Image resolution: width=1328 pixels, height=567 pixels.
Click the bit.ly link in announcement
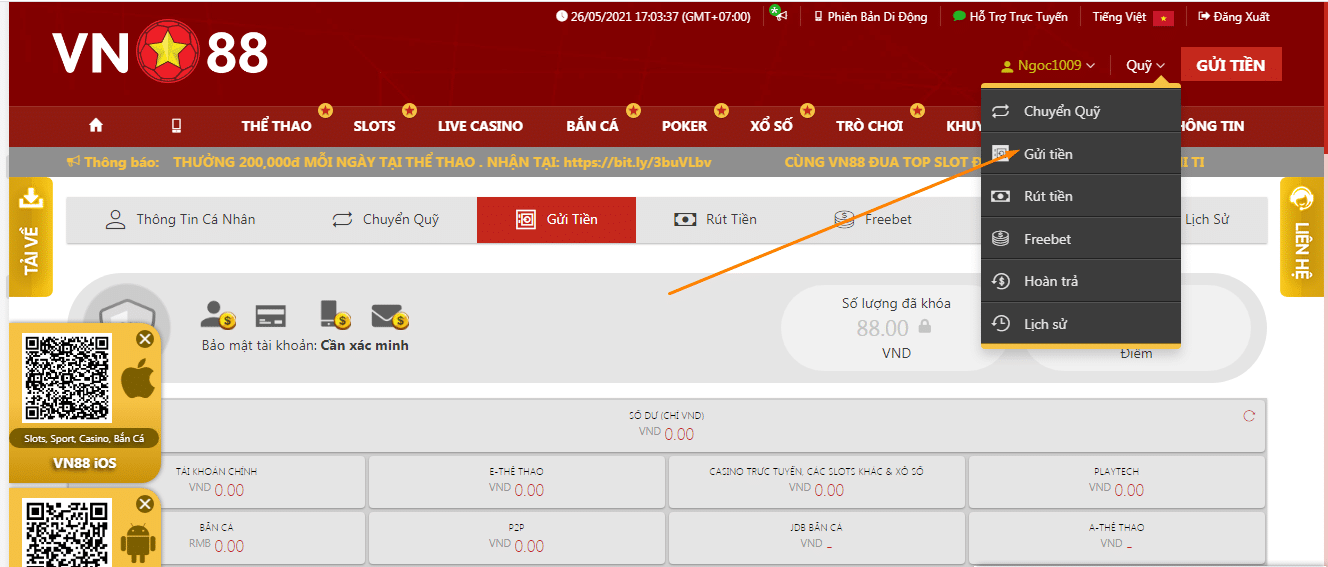[x=637, y=161]
